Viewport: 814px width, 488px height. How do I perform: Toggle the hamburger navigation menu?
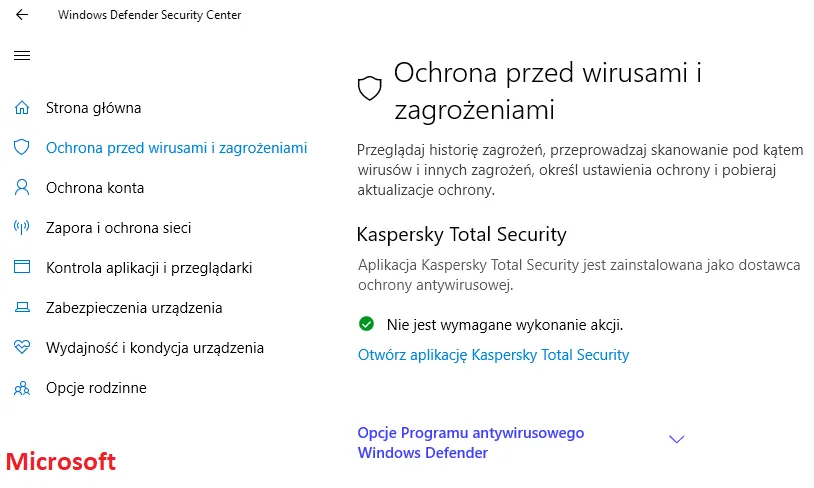click(x=22, y=55)
